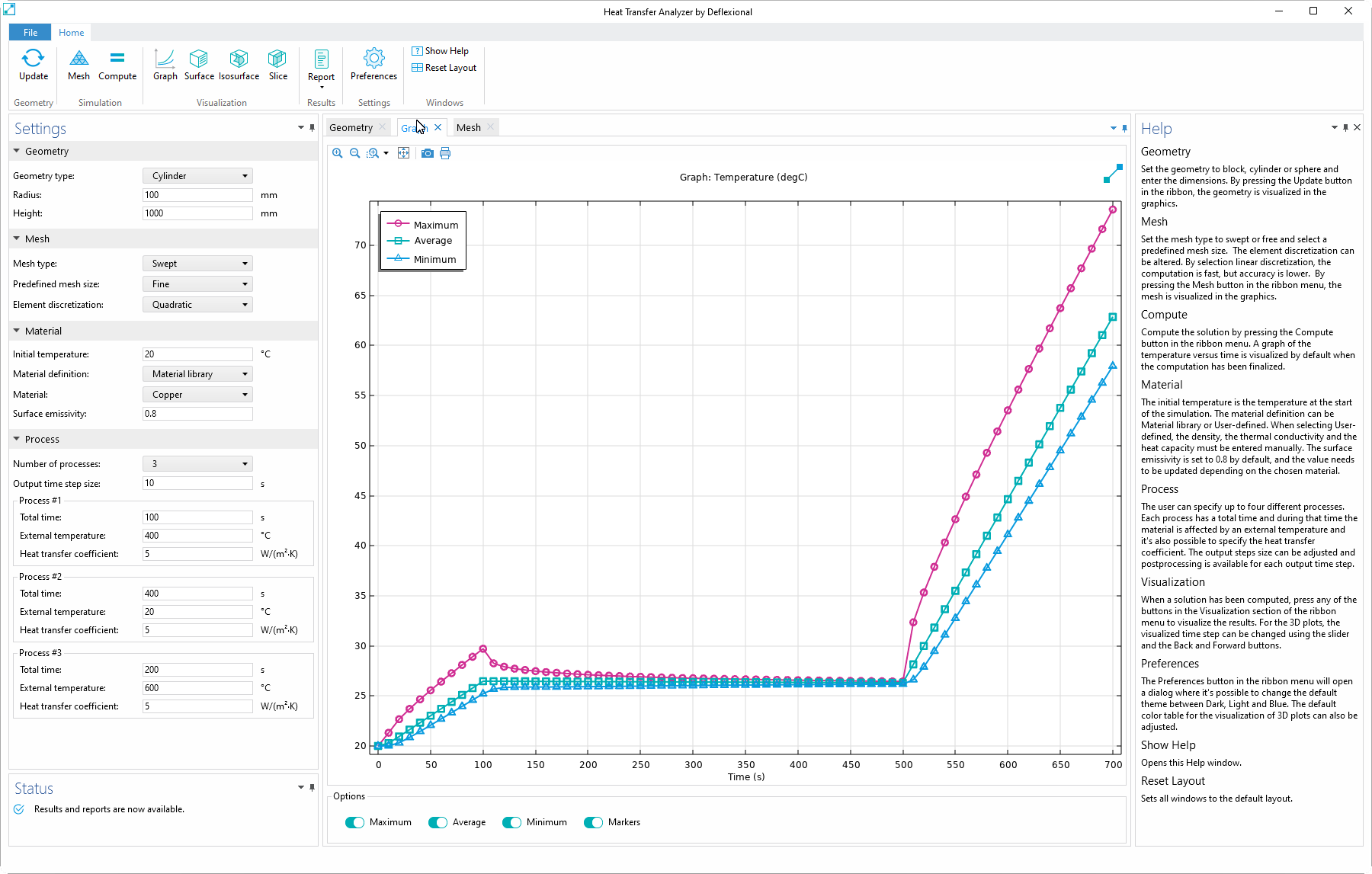
Task: Click the Mesh ribbon icon
Action: (x=79, y=65)
